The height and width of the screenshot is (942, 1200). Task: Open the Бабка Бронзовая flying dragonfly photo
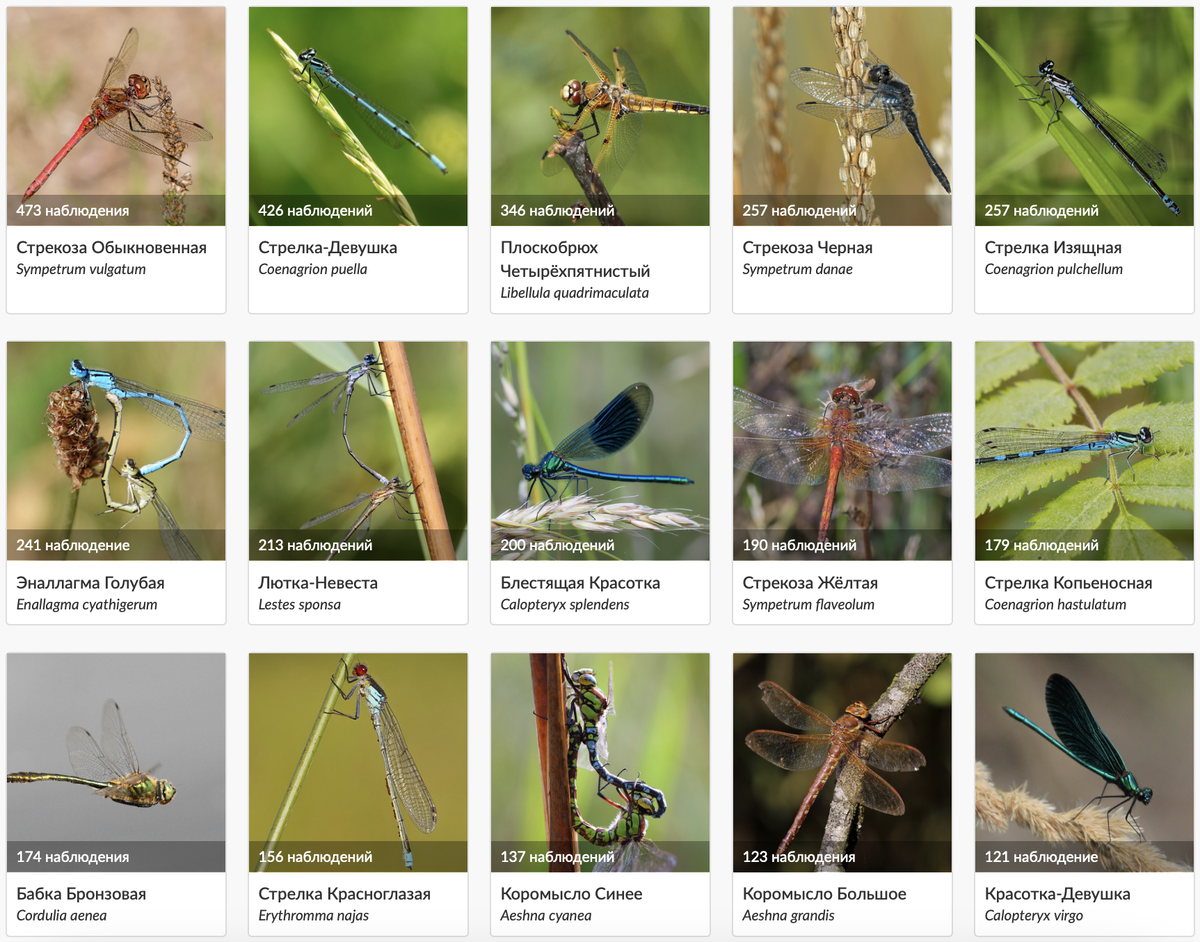tap(116, 763)
